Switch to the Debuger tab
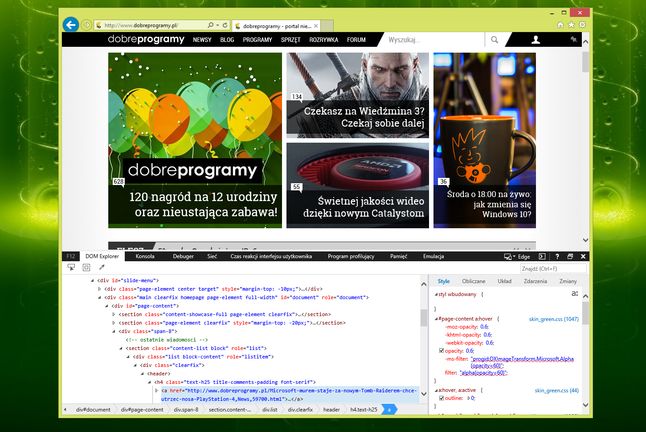The width and height of the screenshot is (646, 432). 183,256
